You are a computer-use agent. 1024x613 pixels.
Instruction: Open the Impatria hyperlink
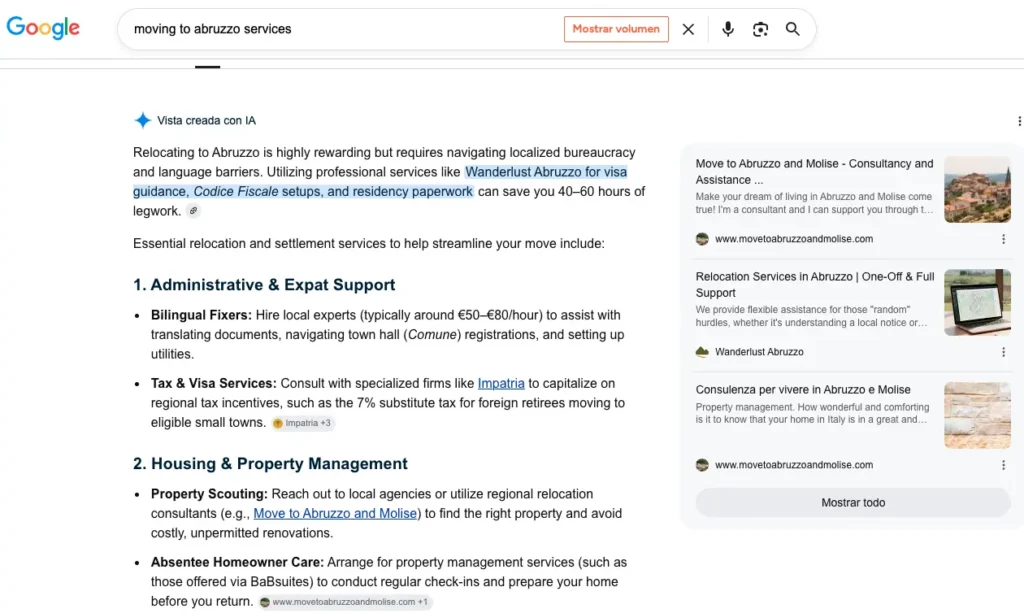coord(501,383)
